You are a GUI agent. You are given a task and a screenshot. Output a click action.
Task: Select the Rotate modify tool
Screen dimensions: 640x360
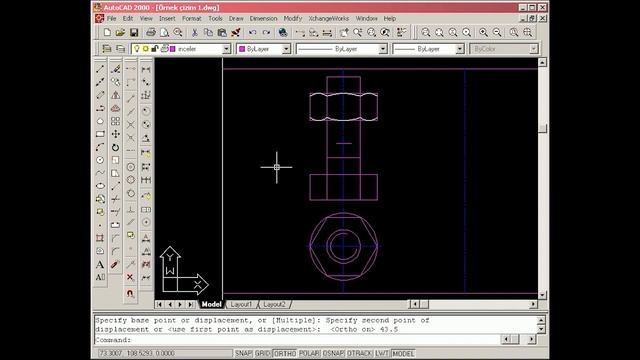[x=116, y=147]
